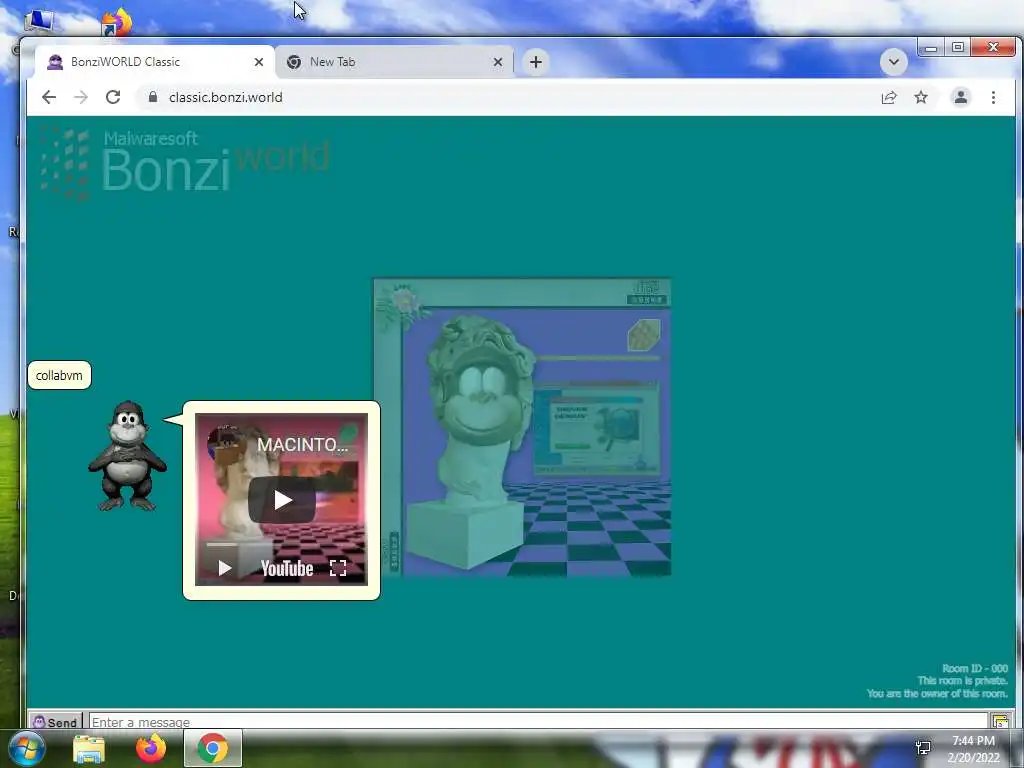Open the share page icon
The width and height of the screenshot is (1024, 768).
889,97
